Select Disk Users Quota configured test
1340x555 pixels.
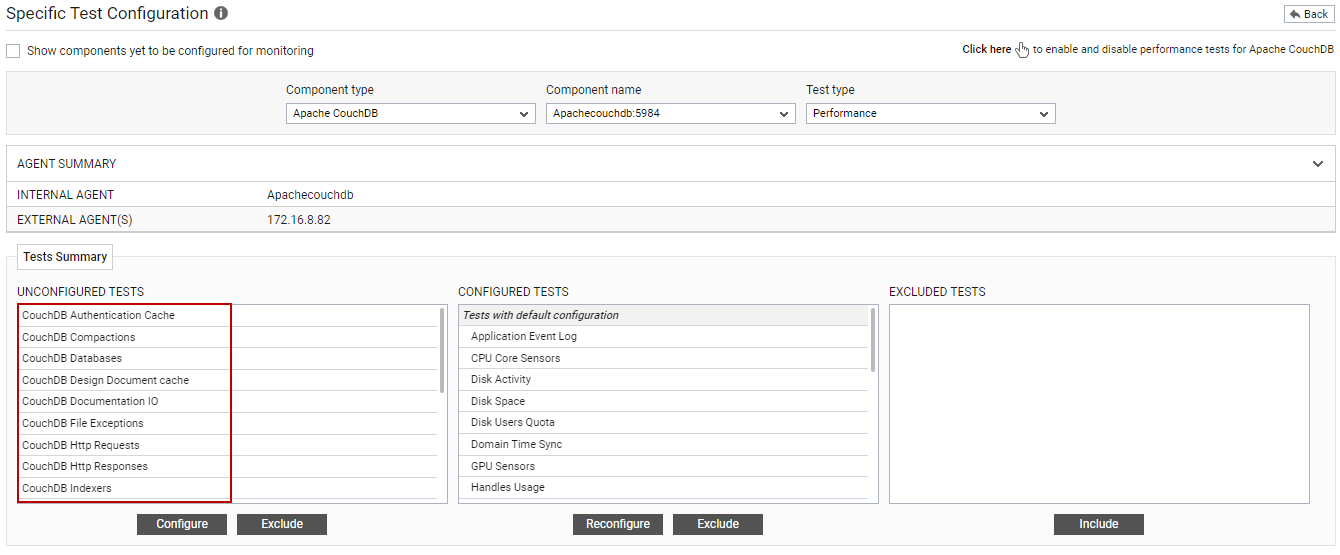(664, 423)
